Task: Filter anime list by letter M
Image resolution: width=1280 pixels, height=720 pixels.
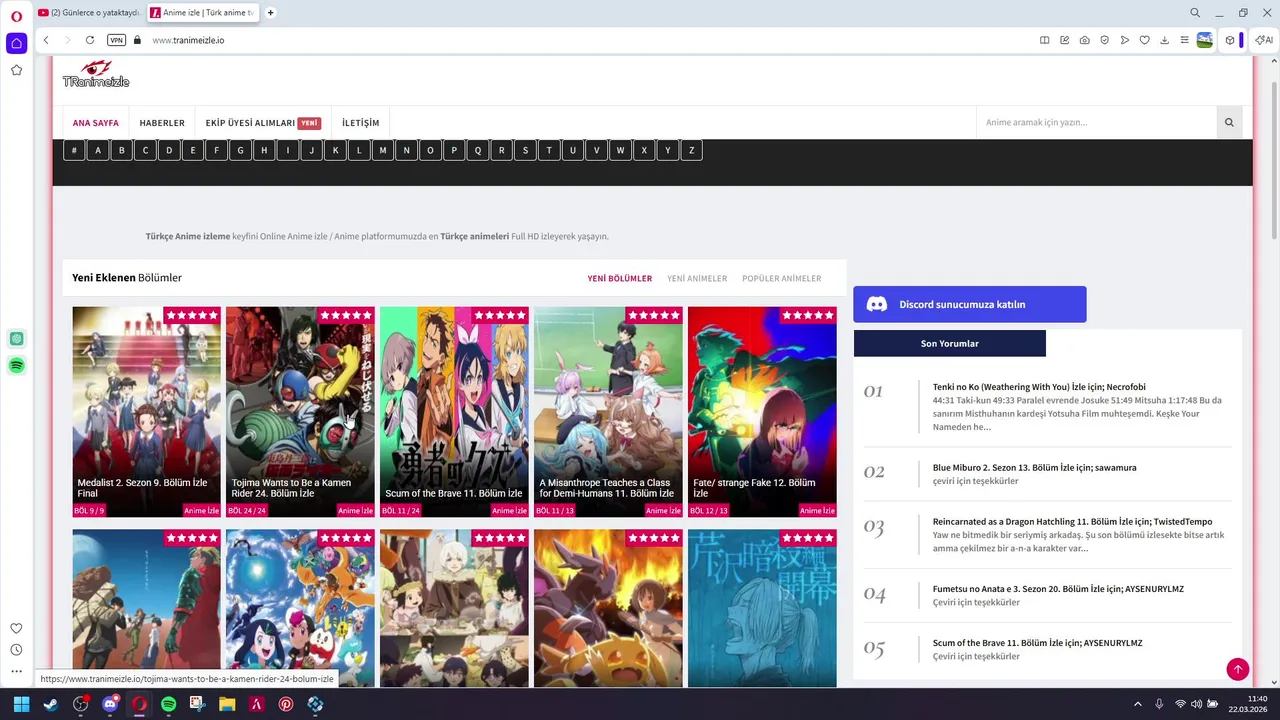Action: tap(383, 150)
